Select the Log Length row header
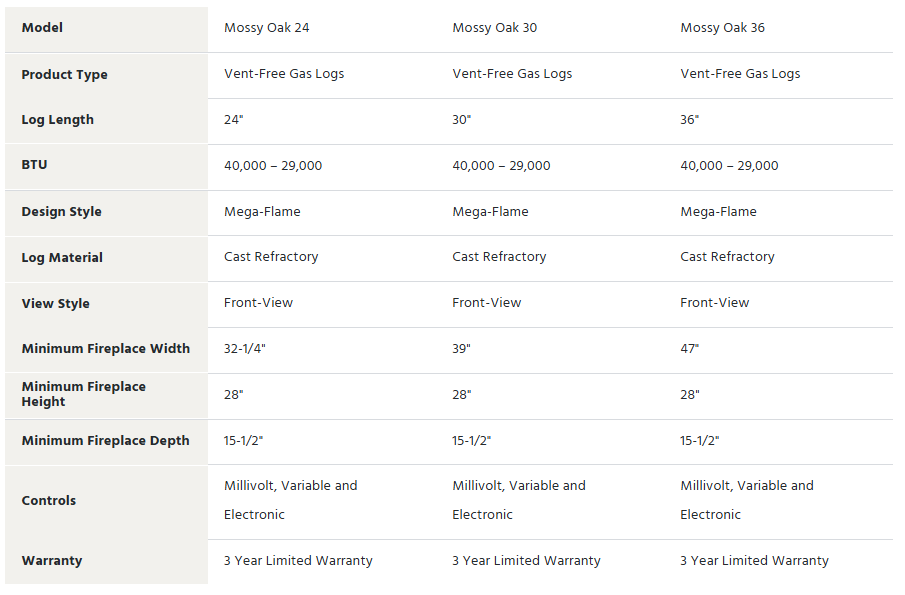Screen dimensions: 905x595 (57, 120)
